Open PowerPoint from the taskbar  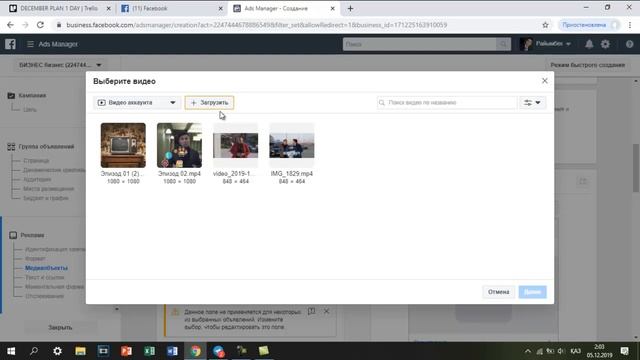click(127, 351)
